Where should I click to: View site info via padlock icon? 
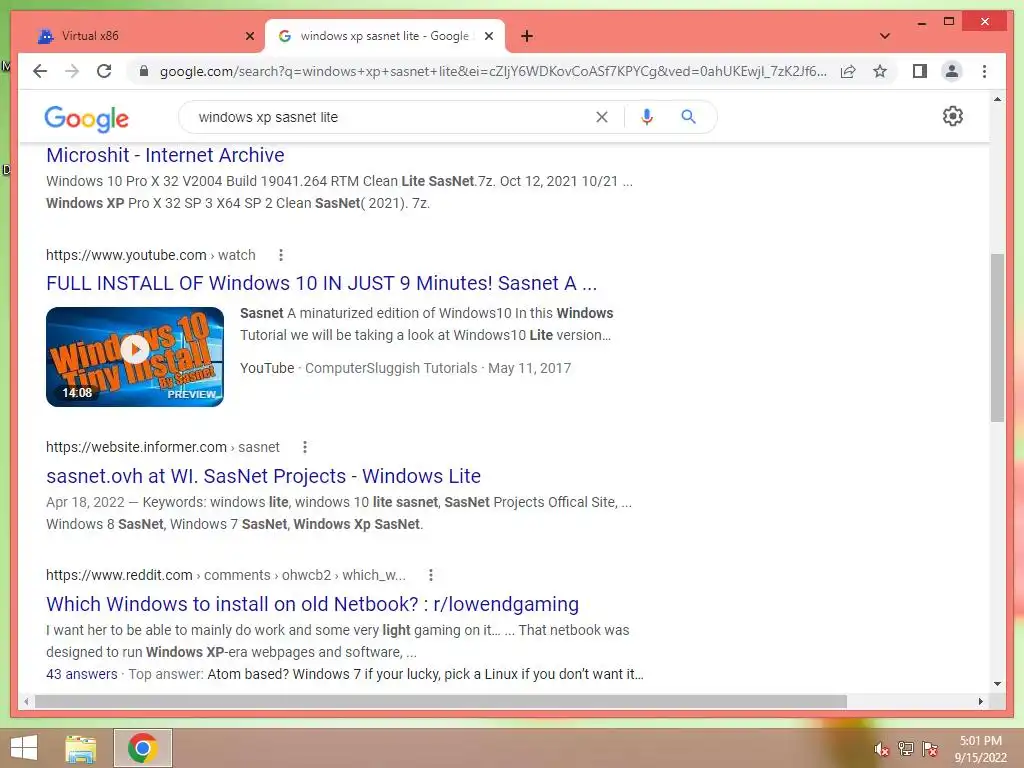[x=144, y=71]
